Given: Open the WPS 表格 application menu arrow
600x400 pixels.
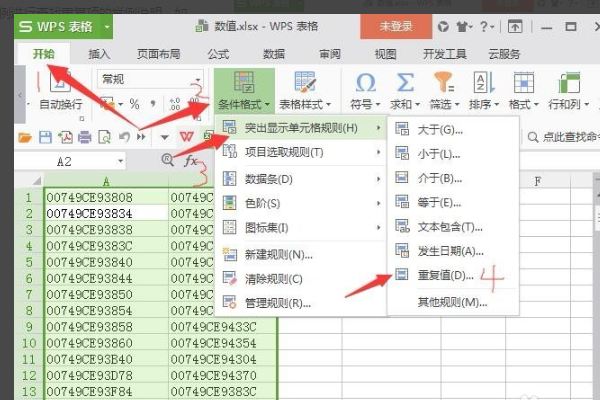Looking at the screenshot, I should (107, 27).
